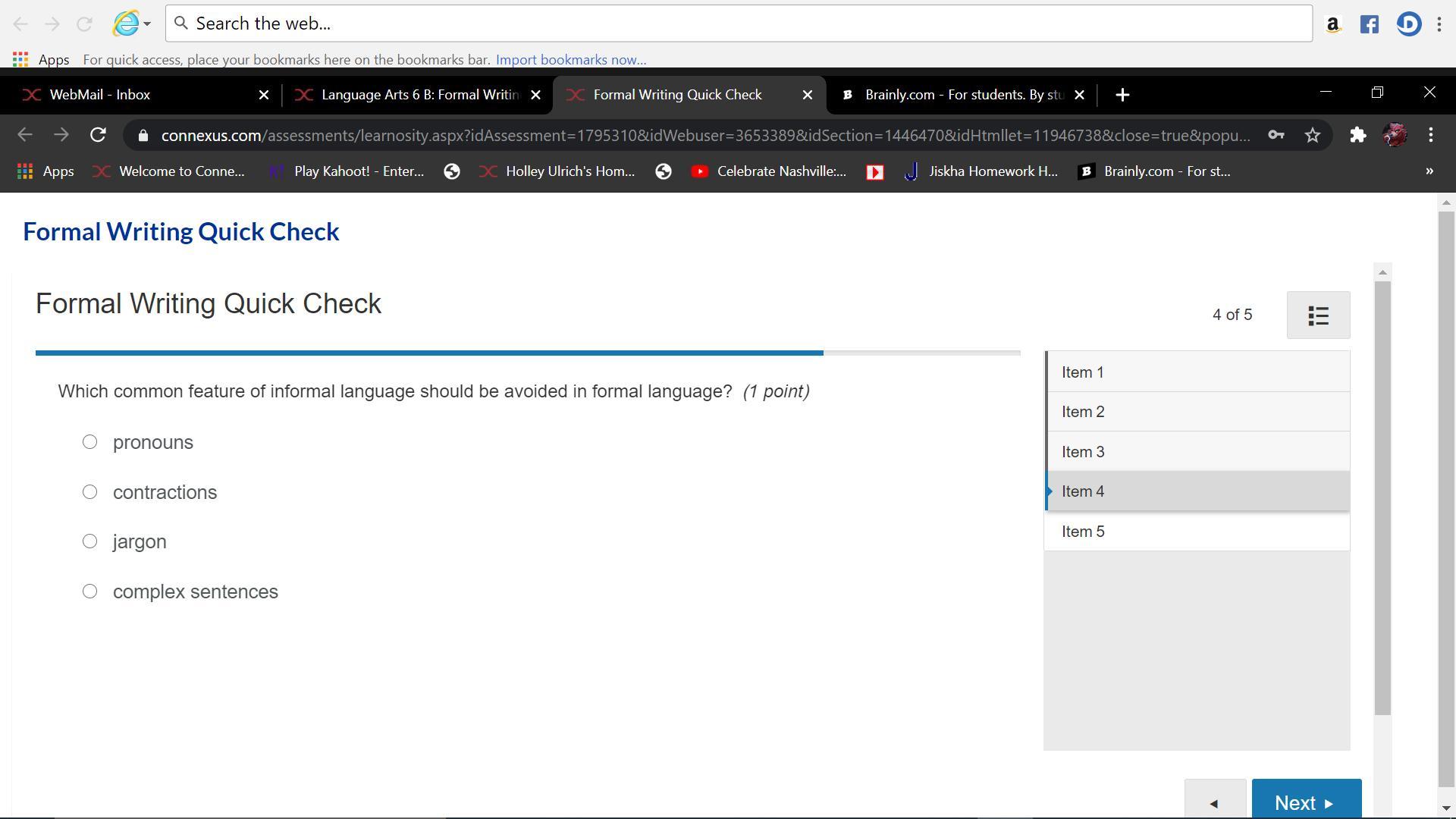
Task: Bookmark page with the star icon
Action: (x=1313, y=136)
